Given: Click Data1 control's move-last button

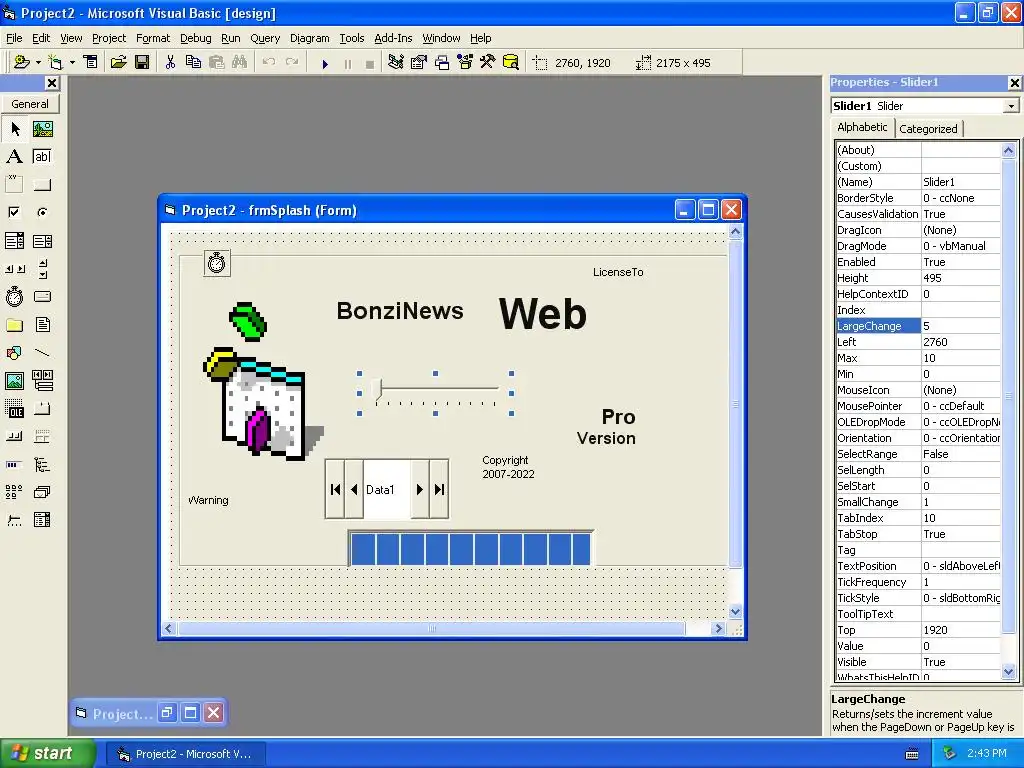Looking at the screenshot, I should coord(440,489).
